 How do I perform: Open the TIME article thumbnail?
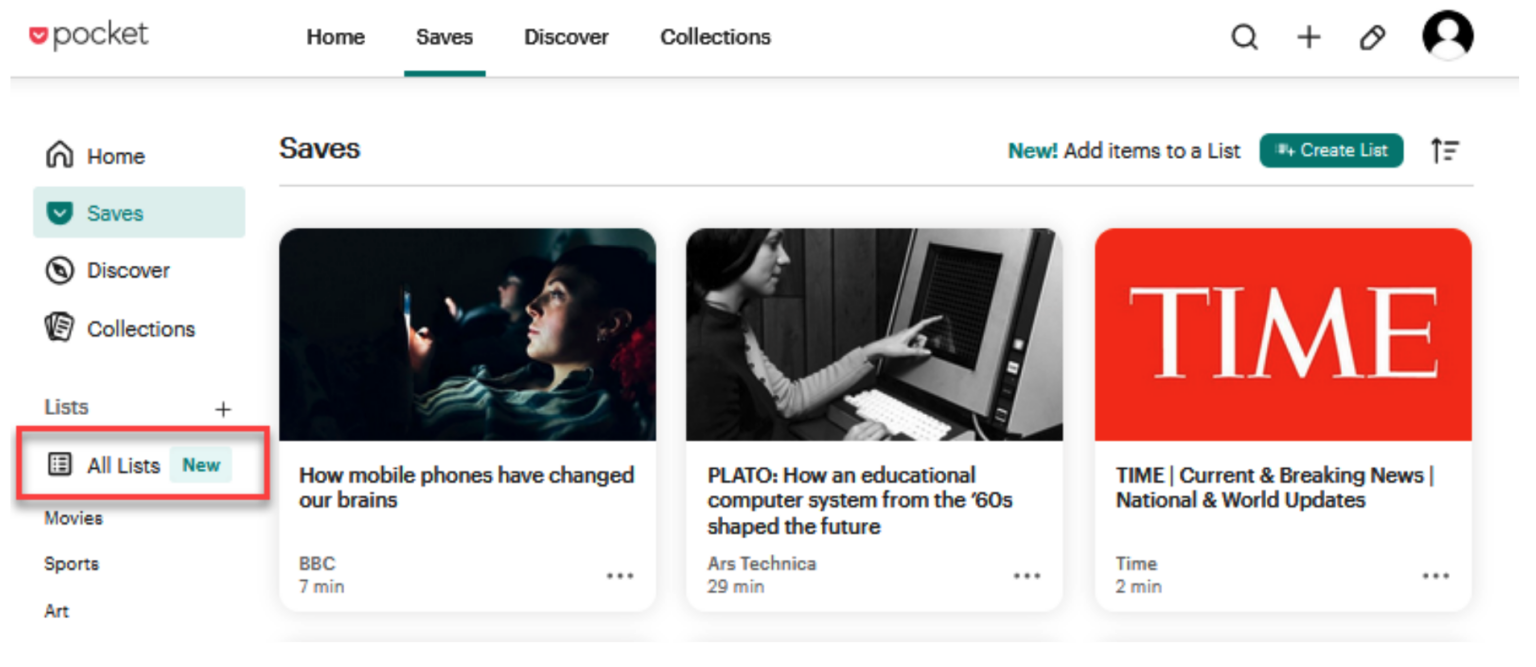(1283, 334)
